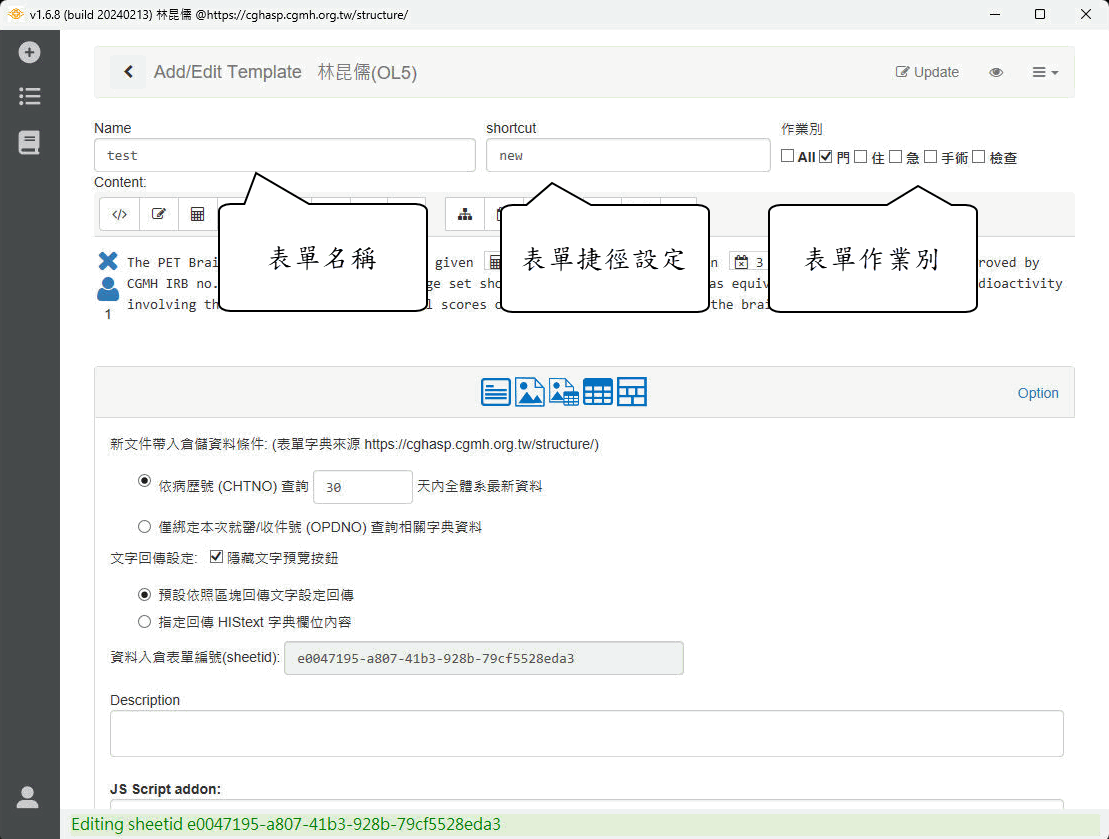1109x839 pixels.
Task: Click the blue X delete icon beside content
Action: click(x=108, y=262)
